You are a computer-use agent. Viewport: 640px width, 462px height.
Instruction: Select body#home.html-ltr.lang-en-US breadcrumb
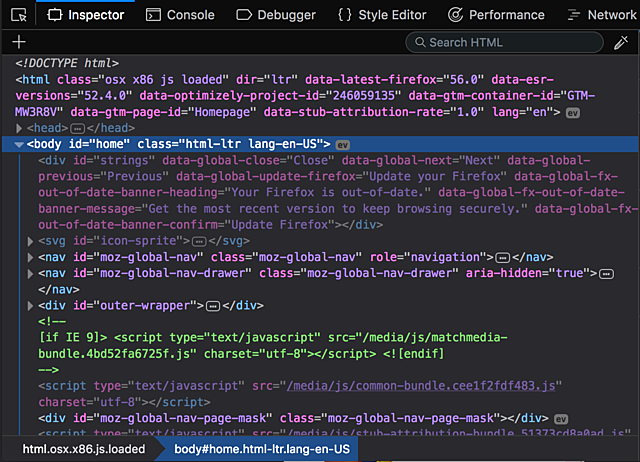click(x=262, y=449)
